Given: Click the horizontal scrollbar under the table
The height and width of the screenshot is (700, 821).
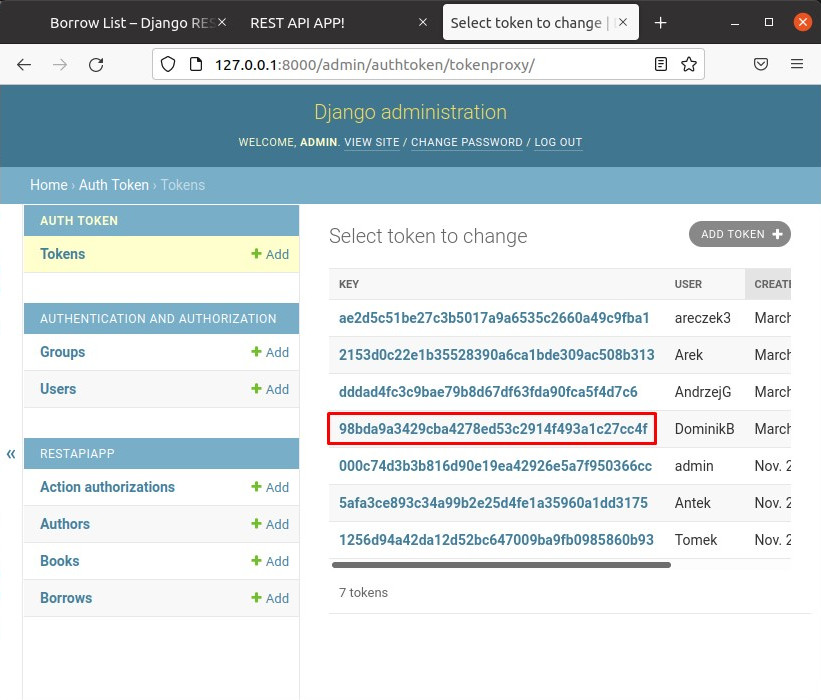Looking at the screenshot, I should [500, 565].
